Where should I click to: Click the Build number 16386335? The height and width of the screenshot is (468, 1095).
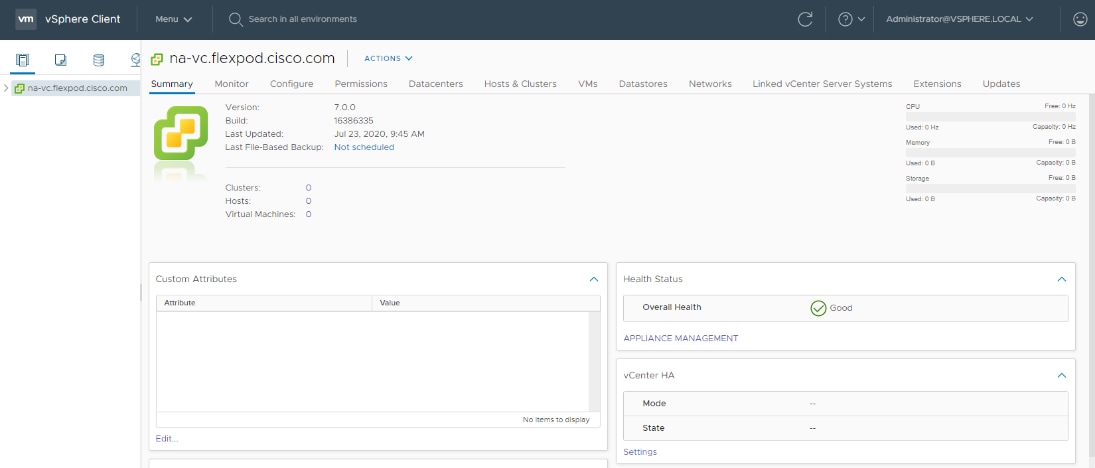click(x=353, y=121)
